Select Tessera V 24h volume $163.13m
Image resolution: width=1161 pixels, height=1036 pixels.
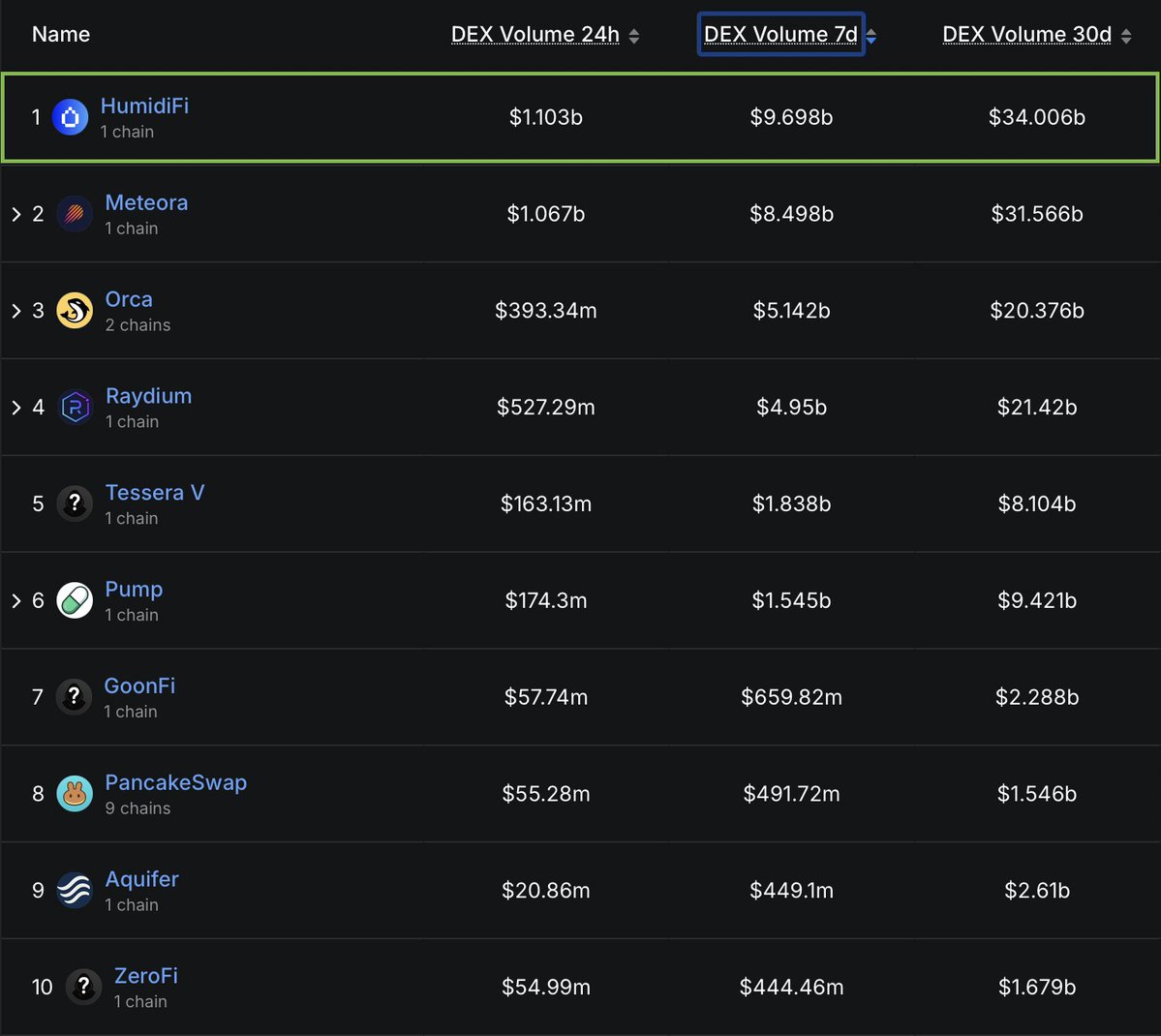tap(546, 503)
